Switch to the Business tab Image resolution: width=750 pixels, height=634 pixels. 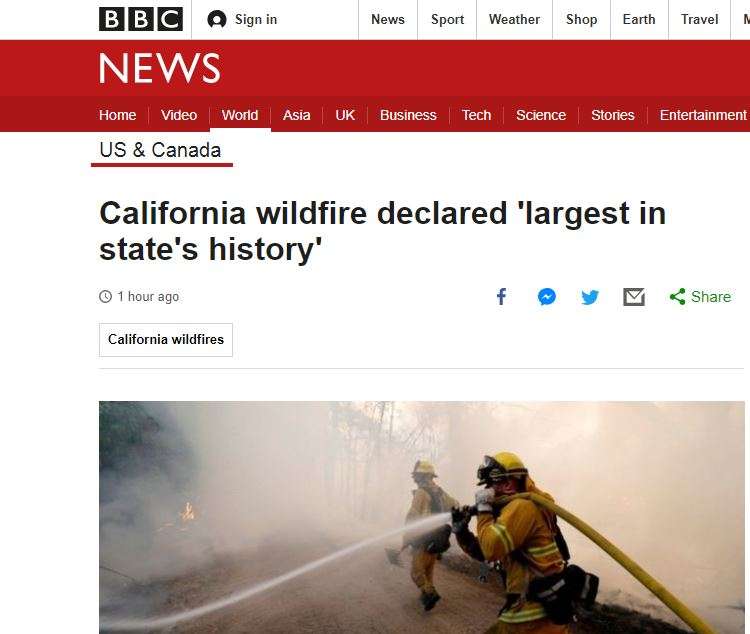click(408, 115)
